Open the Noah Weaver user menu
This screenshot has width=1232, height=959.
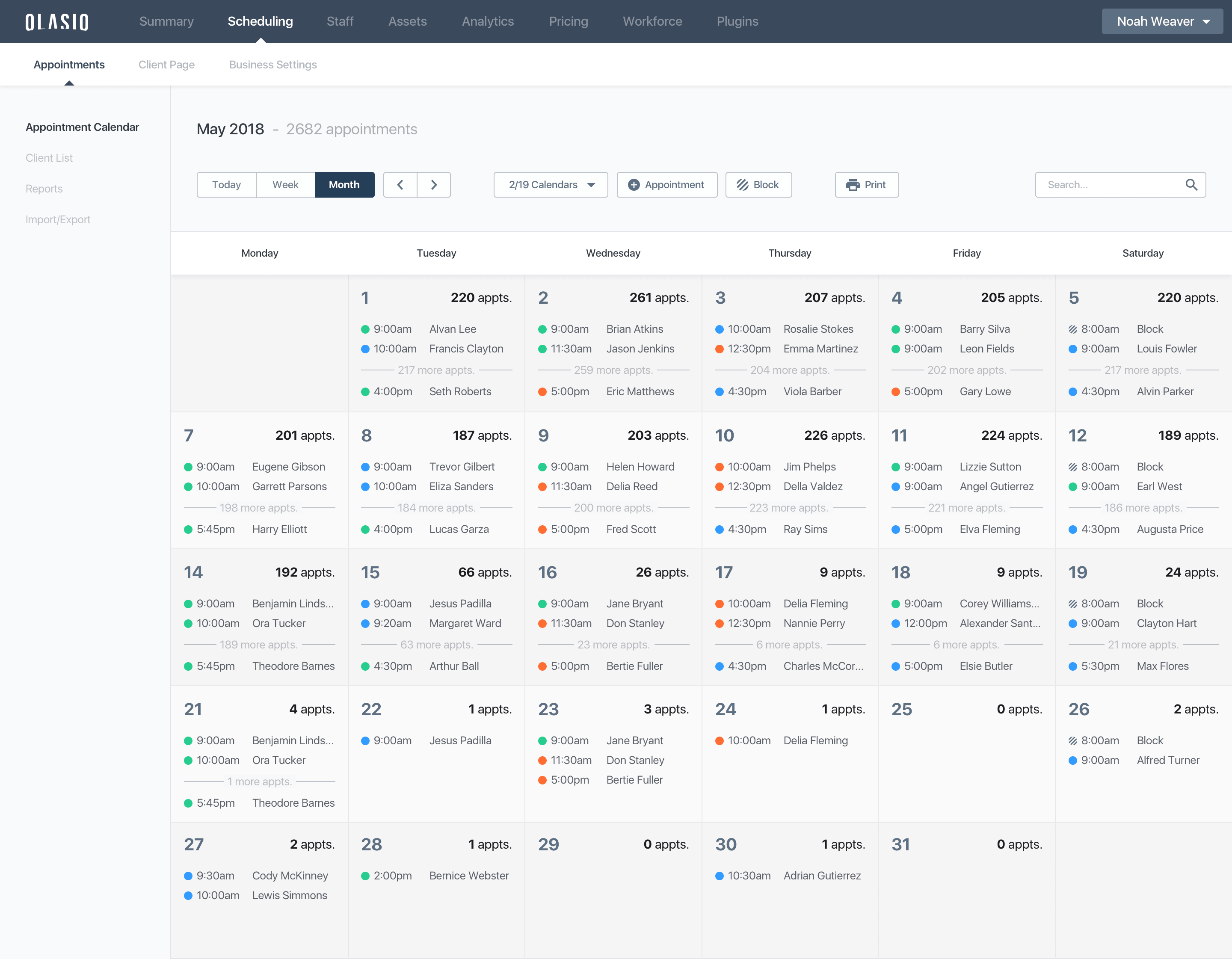pos(1162,21)
